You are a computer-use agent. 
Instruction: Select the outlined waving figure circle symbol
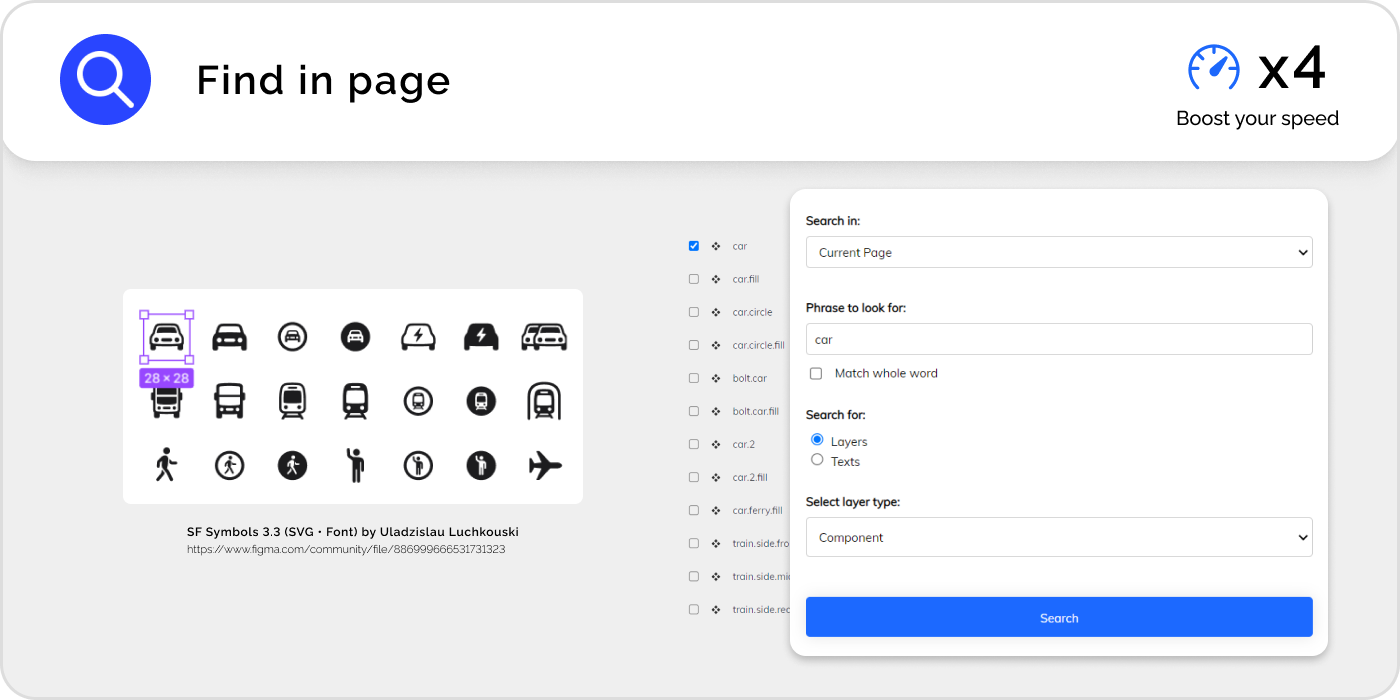tap(418, 465)
